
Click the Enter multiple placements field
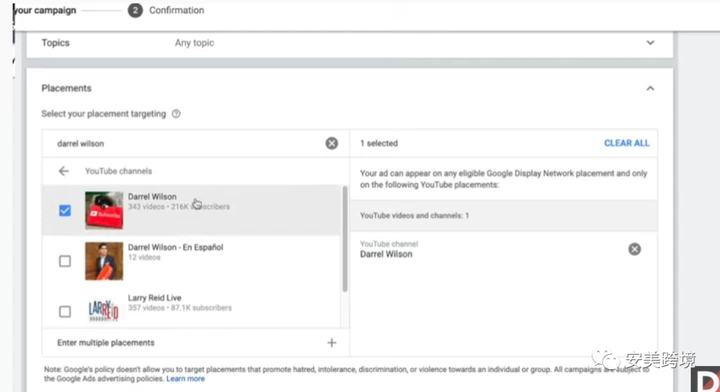(x=196, y=343)
